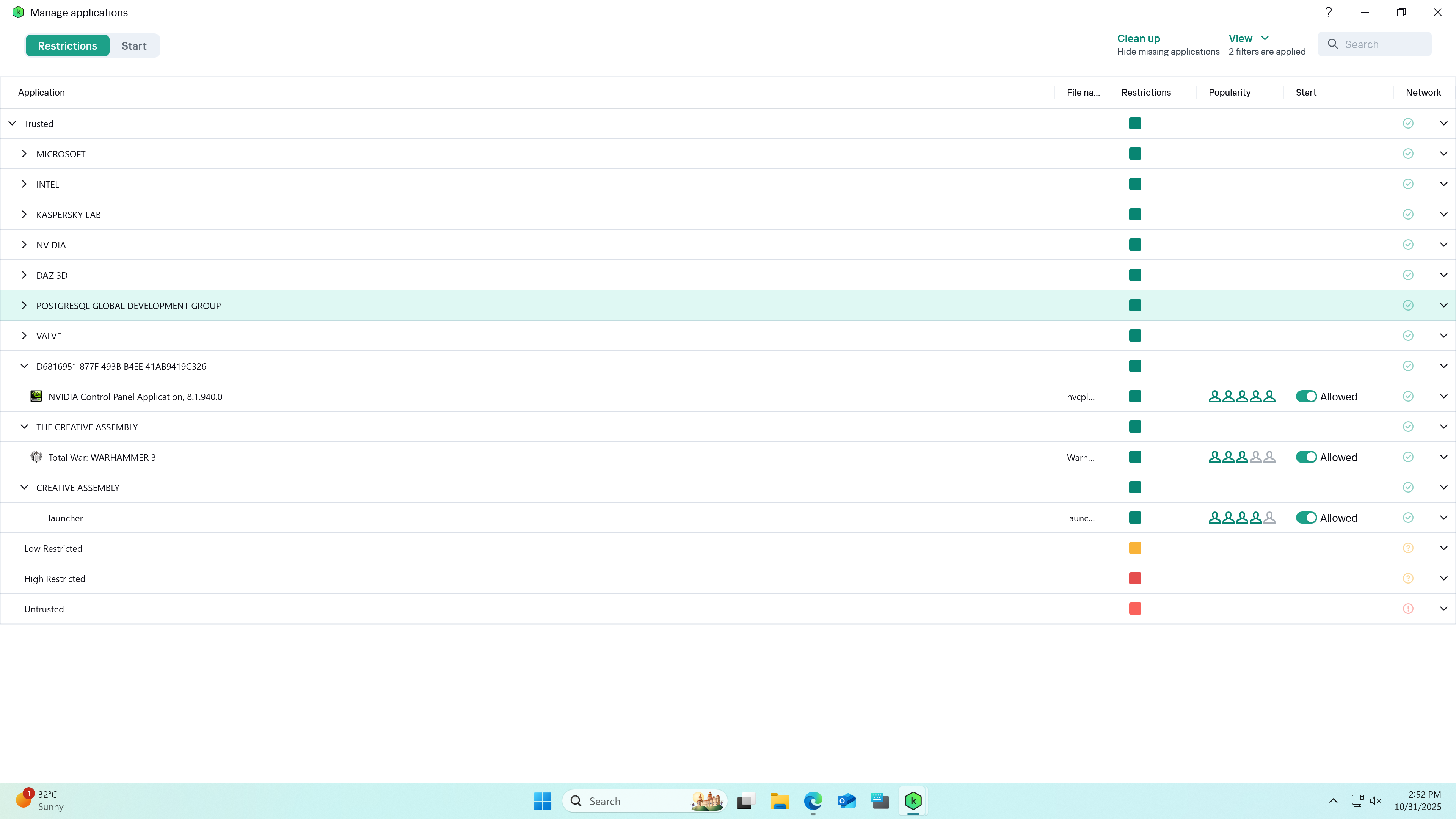Image resolution: width=1456 pixels, height=819 pixels.
Task: Click the network status icon for VALVE row
Action: coord(1408,336)
